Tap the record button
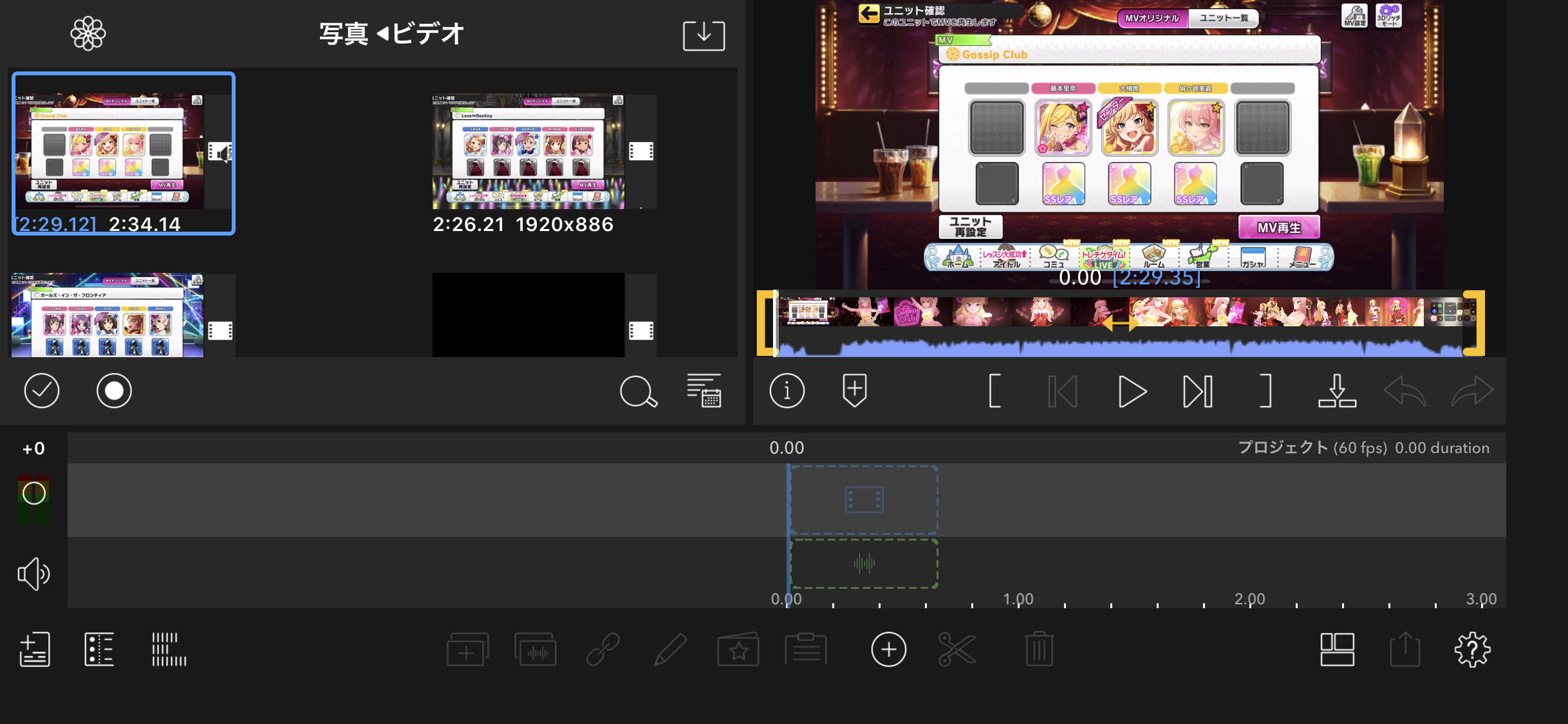 (114, 391)
